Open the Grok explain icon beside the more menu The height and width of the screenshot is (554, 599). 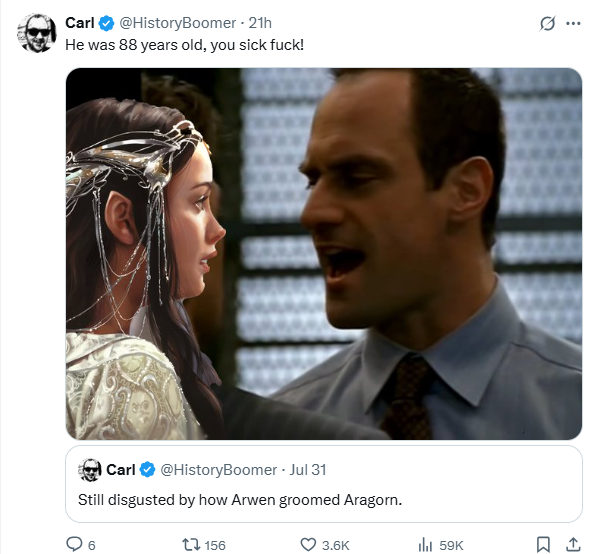coord(547,24)
